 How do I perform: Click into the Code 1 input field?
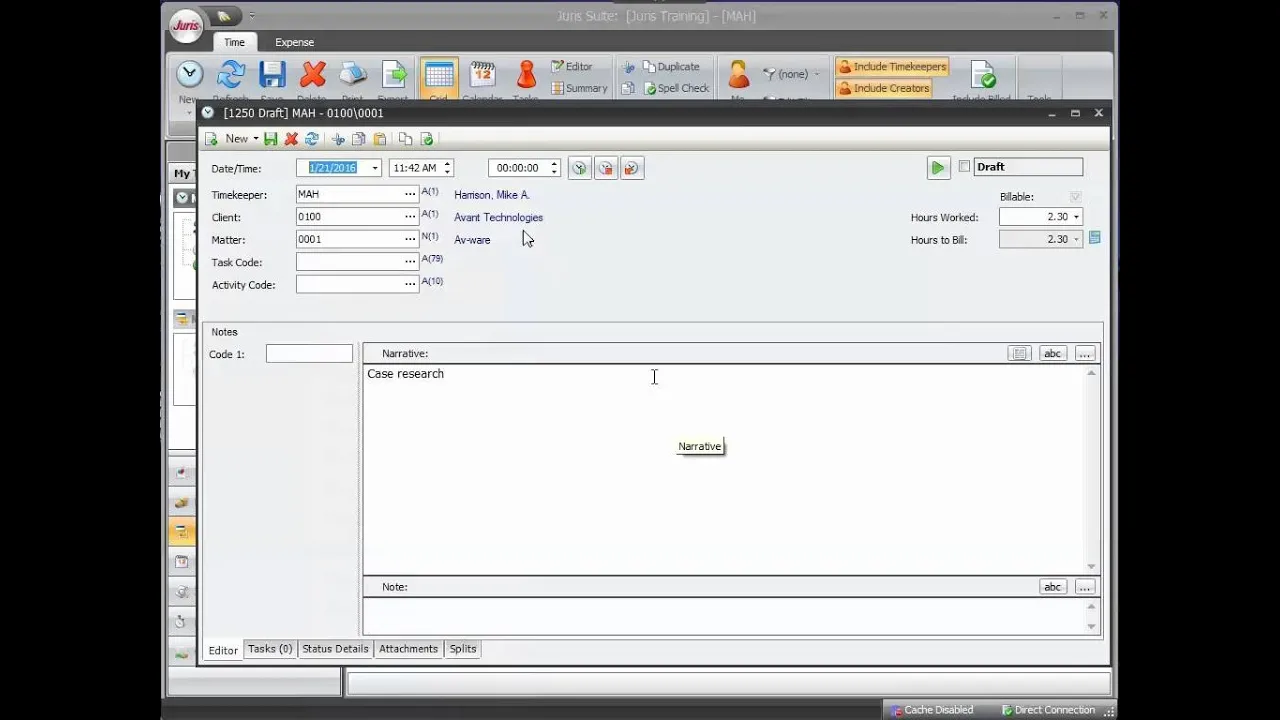[x=309, y=354]
